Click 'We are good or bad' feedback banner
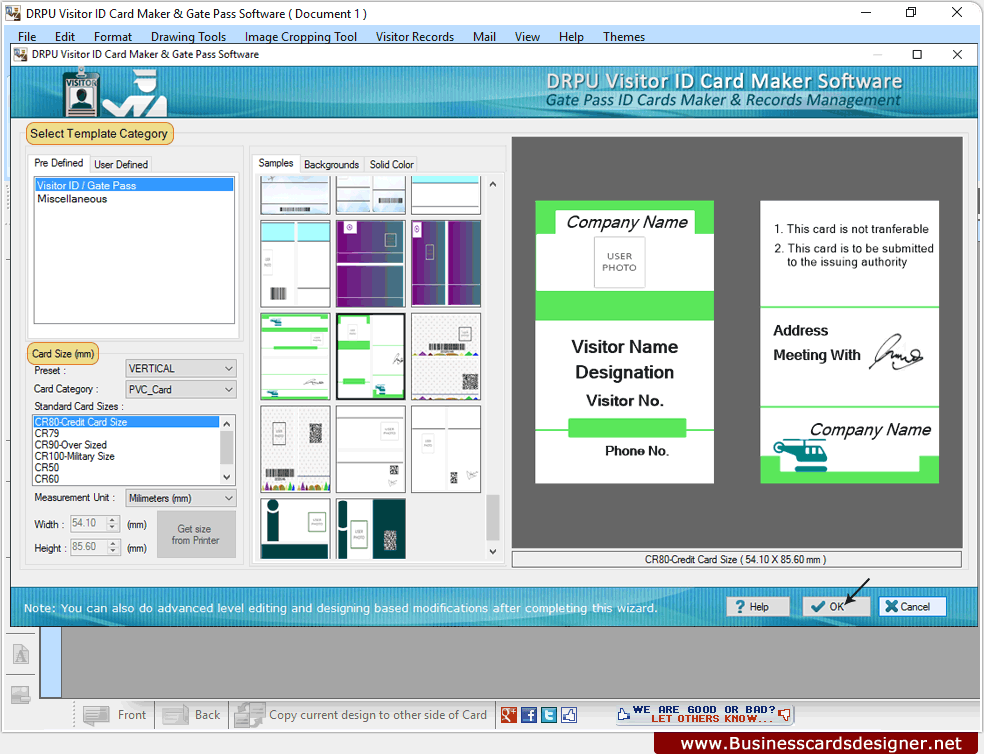 (704, 714)
